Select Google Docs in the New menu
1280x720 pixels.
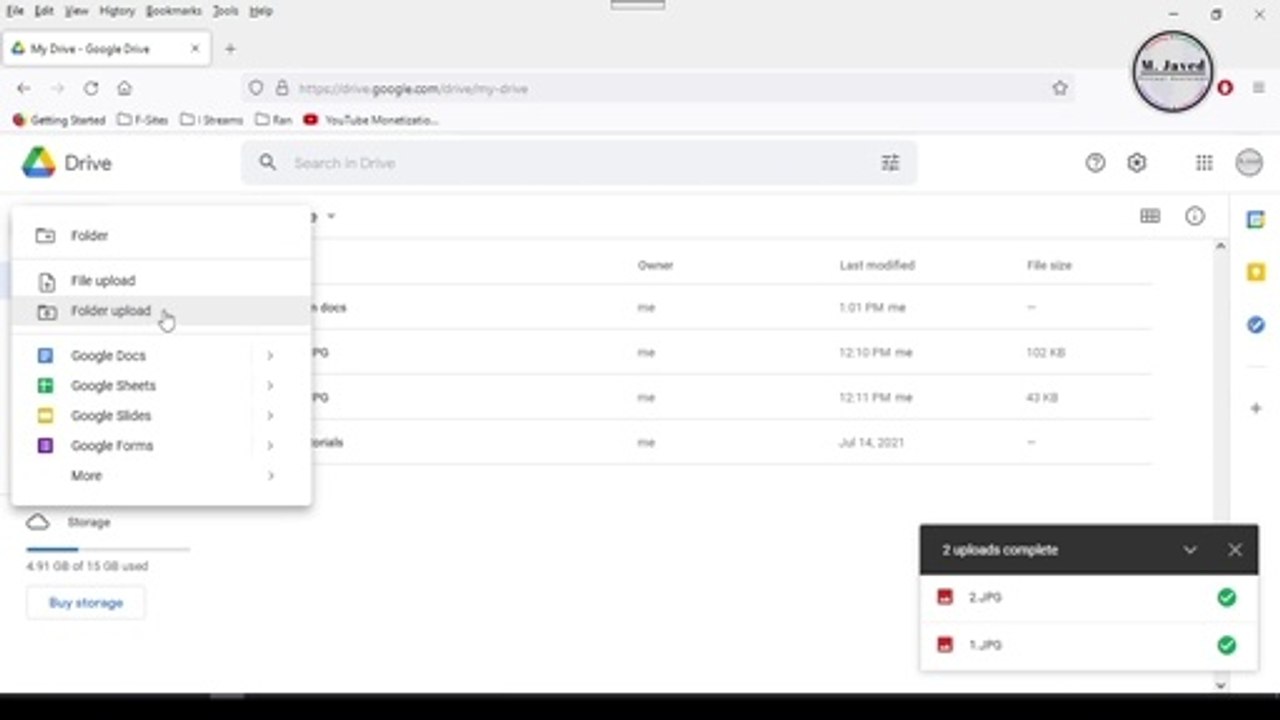click(x=161, y=356)
